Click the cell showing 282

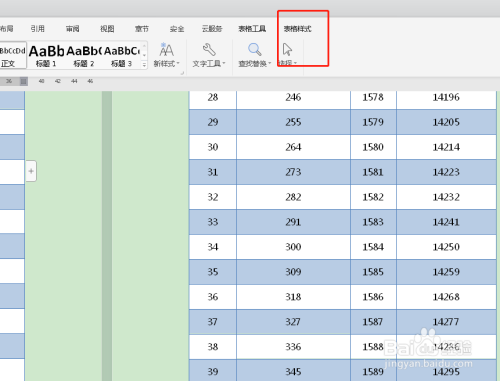293,197
